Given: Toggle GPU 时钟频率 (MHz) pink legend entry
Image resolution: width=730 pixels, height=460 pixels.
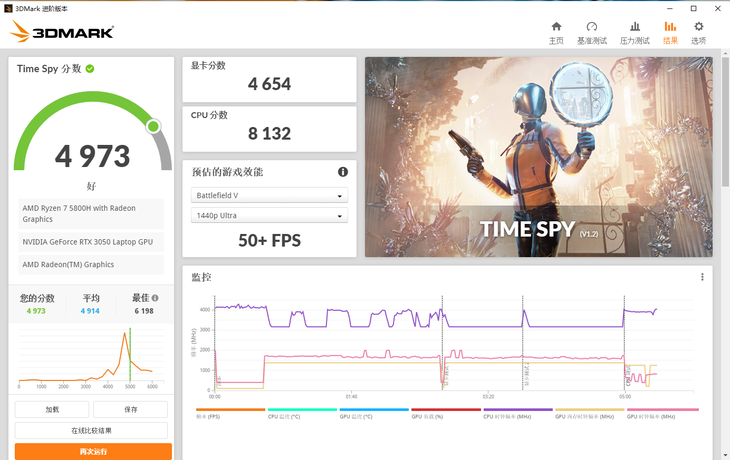Looking at the screenshot, I should click(x=662, y=413).
